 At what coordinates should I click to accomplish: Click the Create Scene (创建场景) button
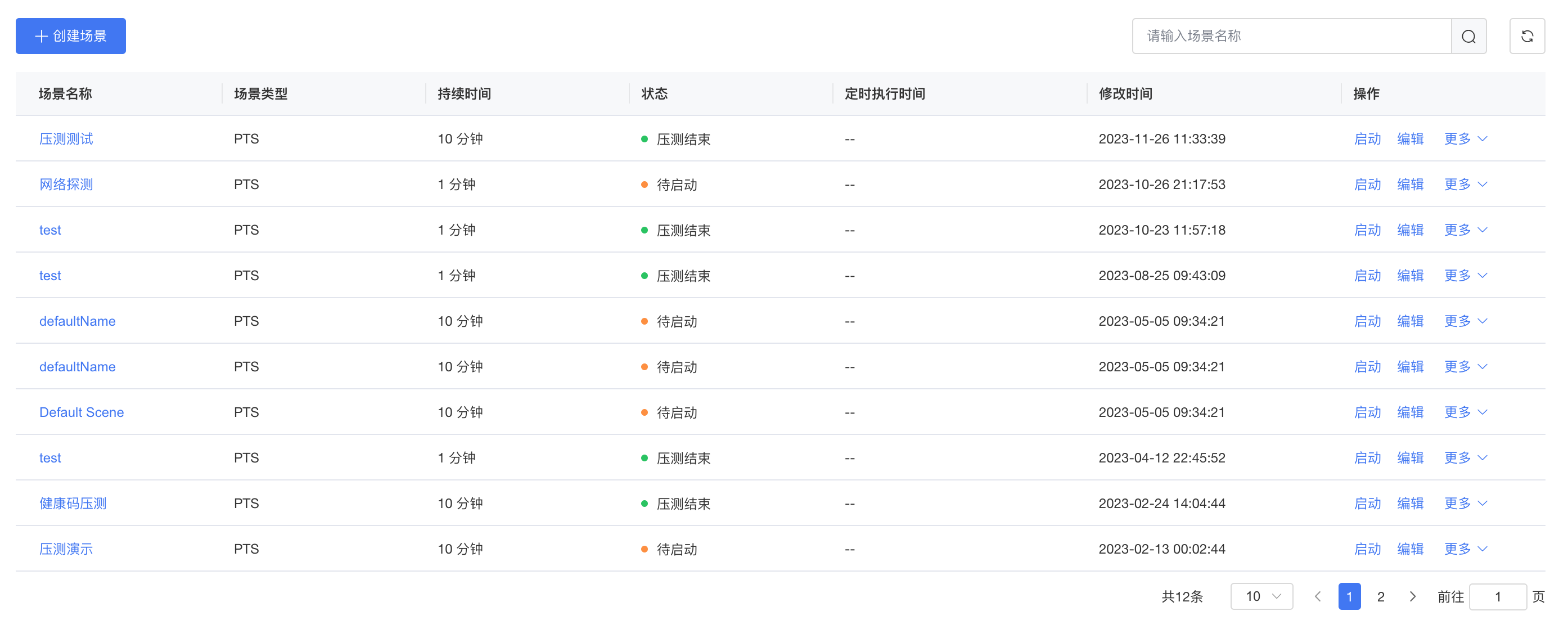point(71,36)
